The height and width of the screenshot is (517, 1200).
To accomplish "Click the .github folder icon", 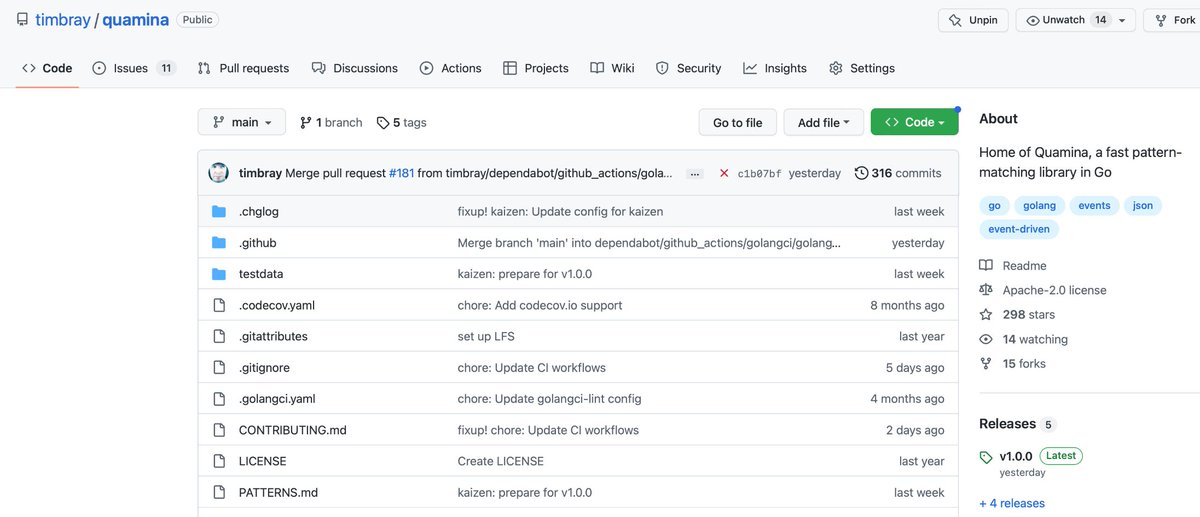I will click(x=219, y=243).
